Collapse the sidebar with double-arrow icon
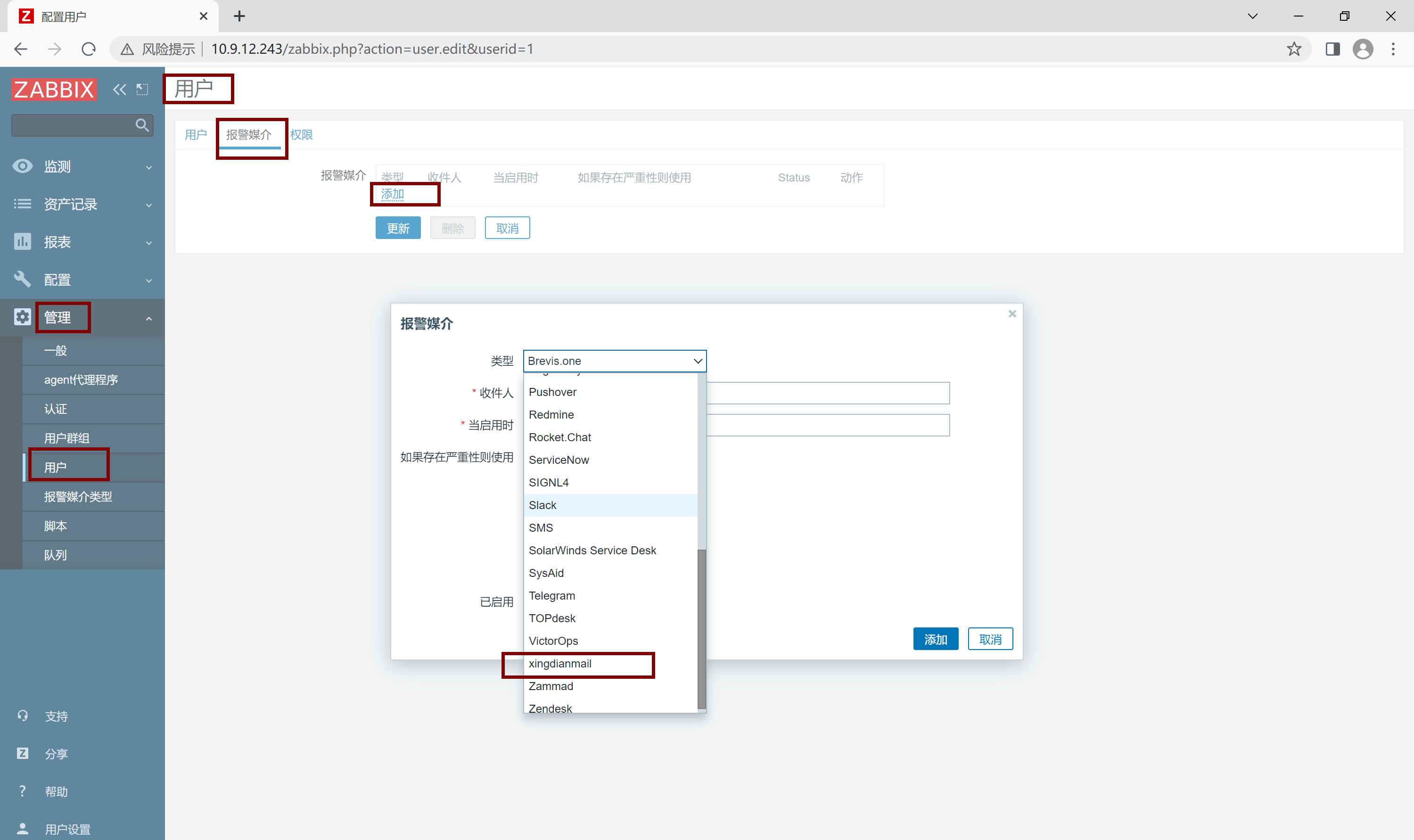1414x840 pixels. (x=119, y=90)
